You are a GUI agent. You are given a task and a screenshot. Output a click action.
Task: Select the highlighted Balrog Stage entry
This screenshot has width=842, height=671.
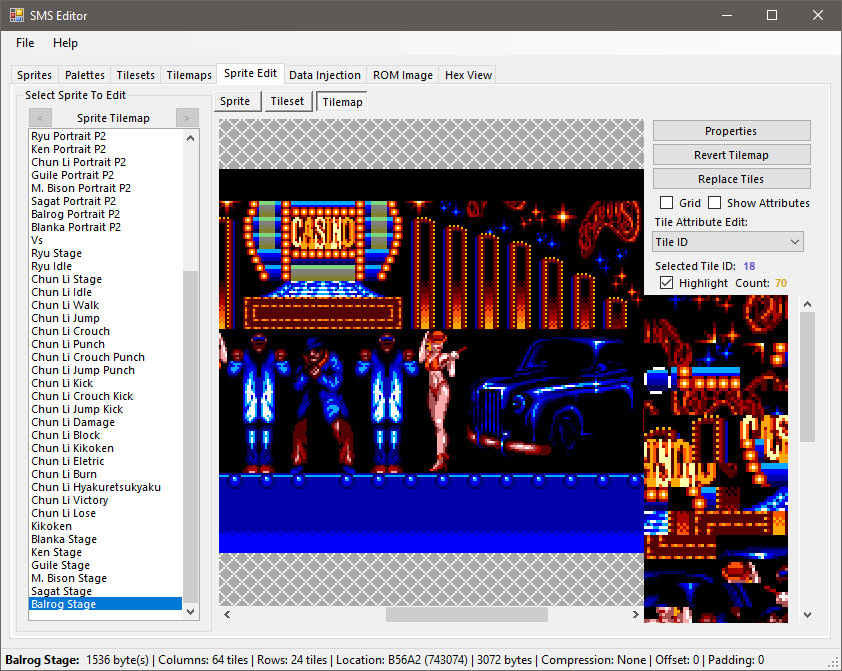(106, 604)
